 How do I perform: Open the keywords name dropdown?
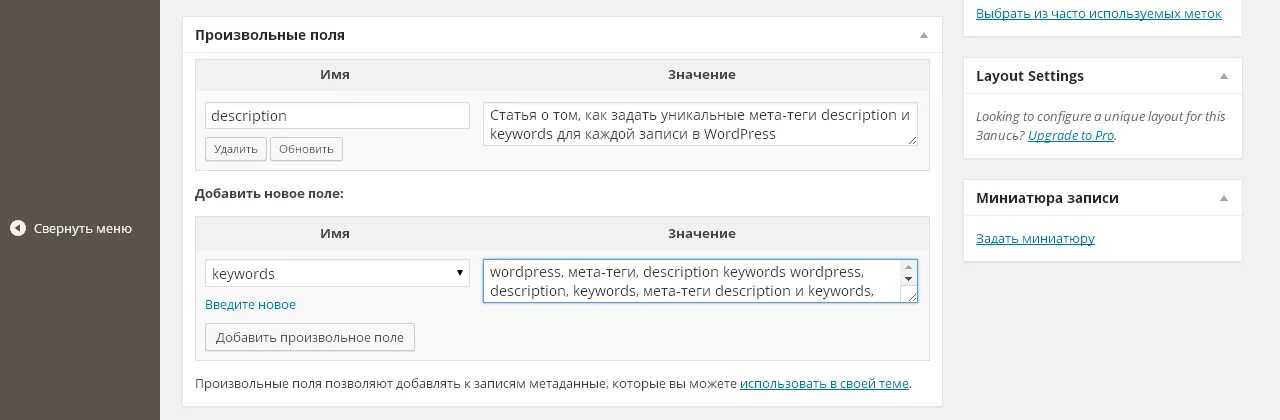click(337, 273)
